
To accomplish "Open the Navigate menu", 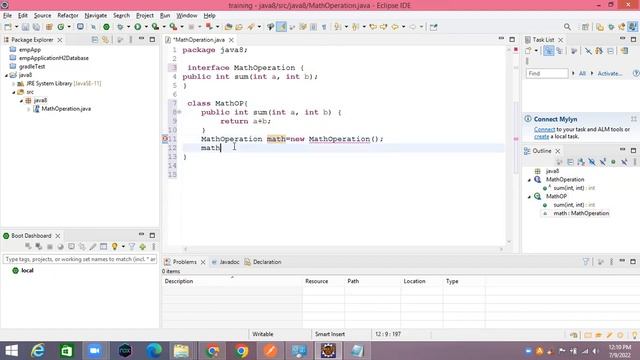I will pos(96,15).
